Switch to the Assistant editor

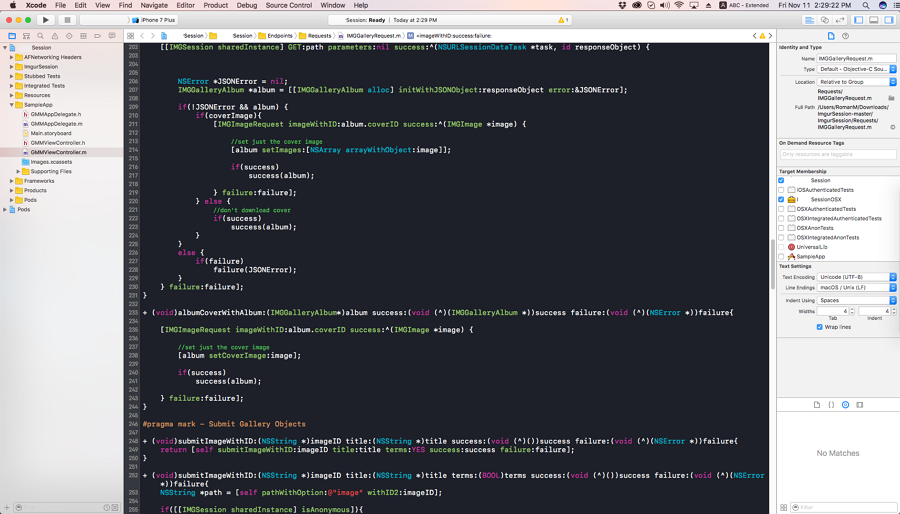825,20
